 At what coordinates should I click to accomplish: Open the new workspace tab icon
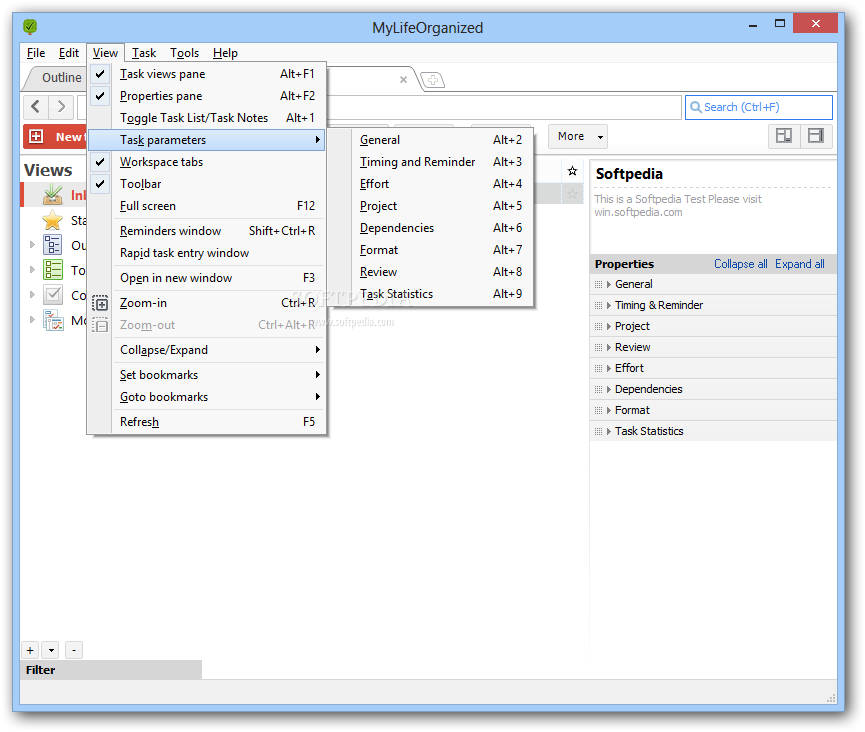coord(433,80)
